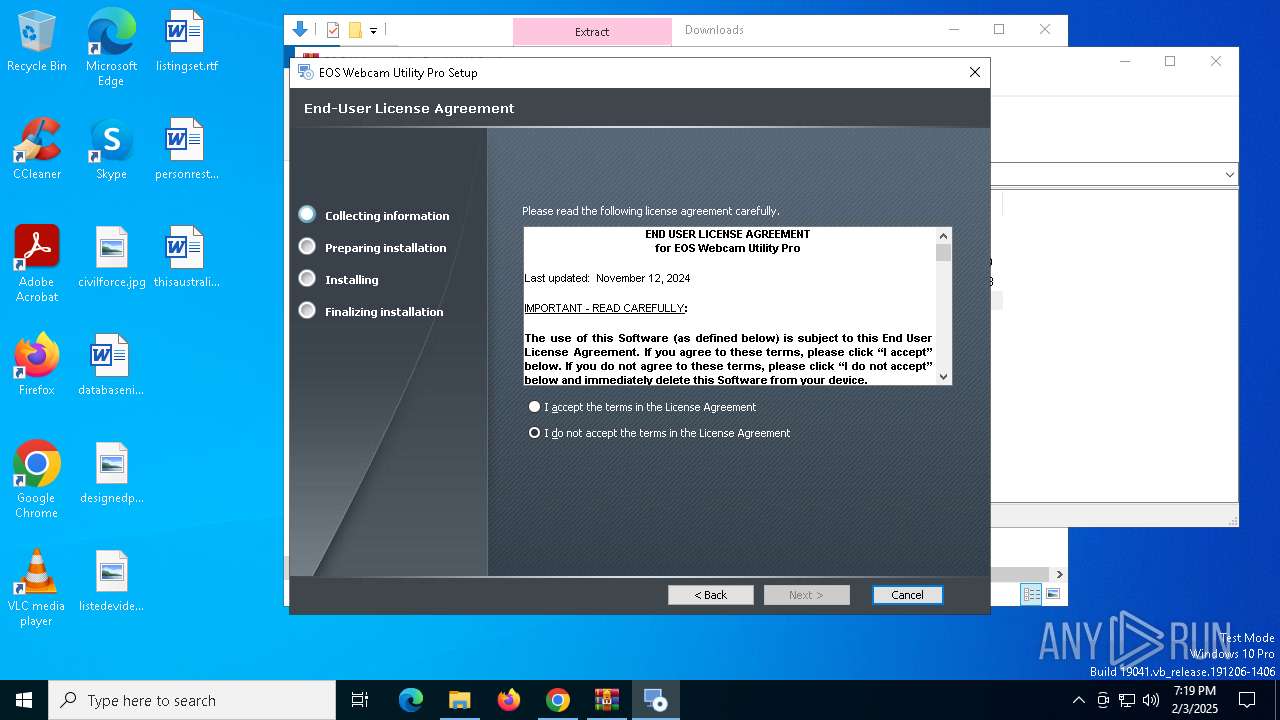Open civilforce.jpg image on desktop
The width and height of the screenshot is (1280, 720).
click(111, 257)
